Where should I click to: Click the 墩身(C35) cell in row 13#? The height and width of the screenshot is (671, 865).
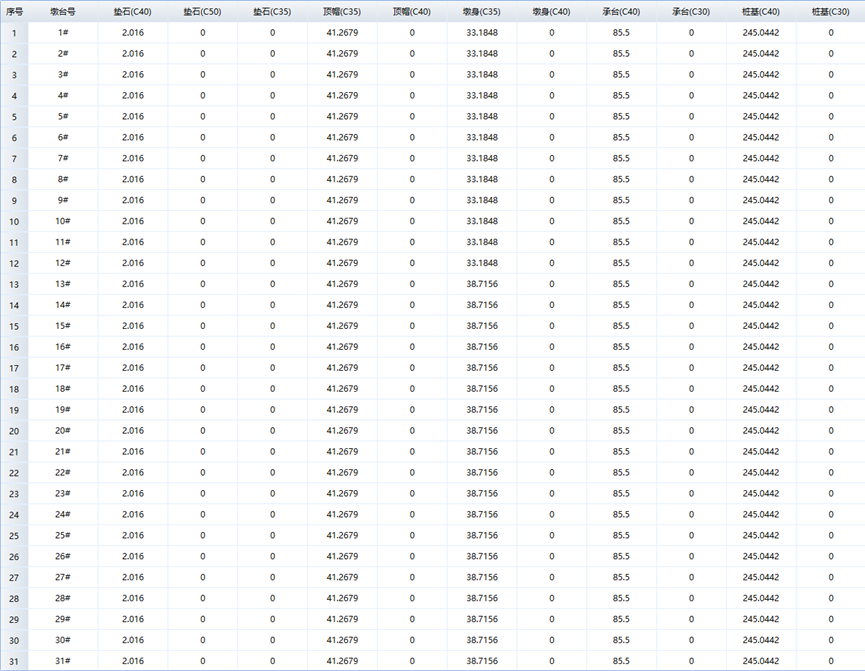[x=482, y=284]
